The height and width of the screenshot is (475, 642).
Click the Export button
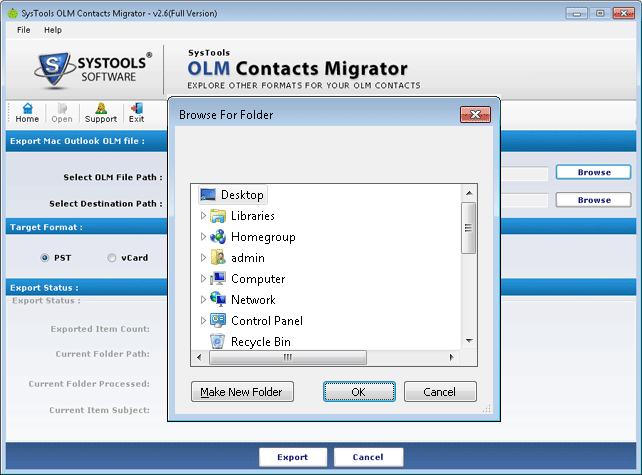click(x=293, y=457)
